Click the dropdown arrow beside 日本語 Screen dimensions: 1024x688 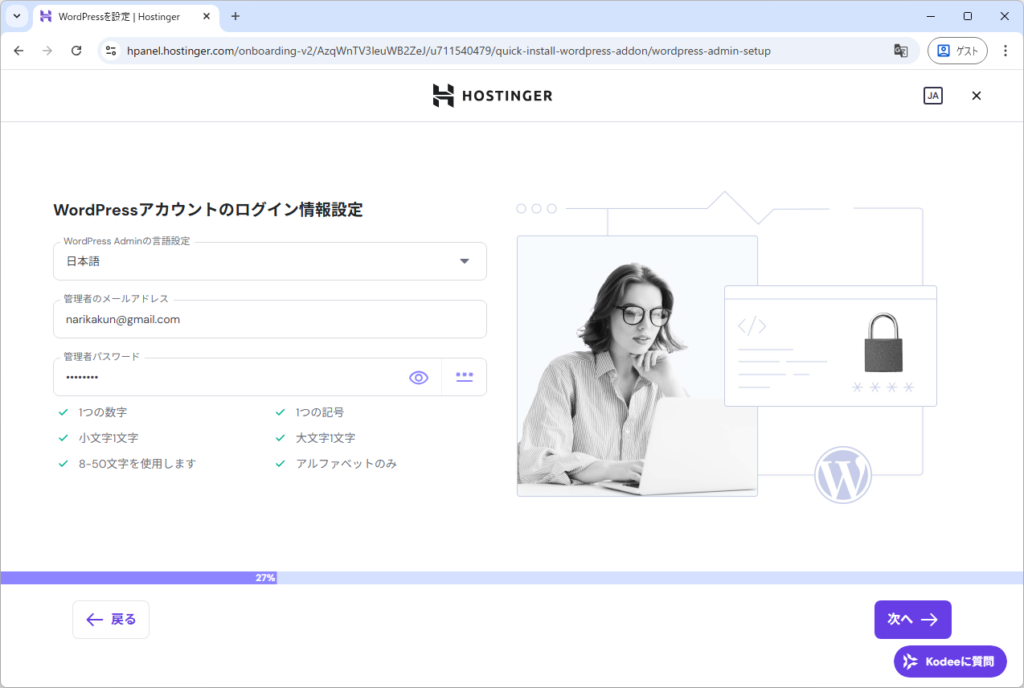click(464, 261)
